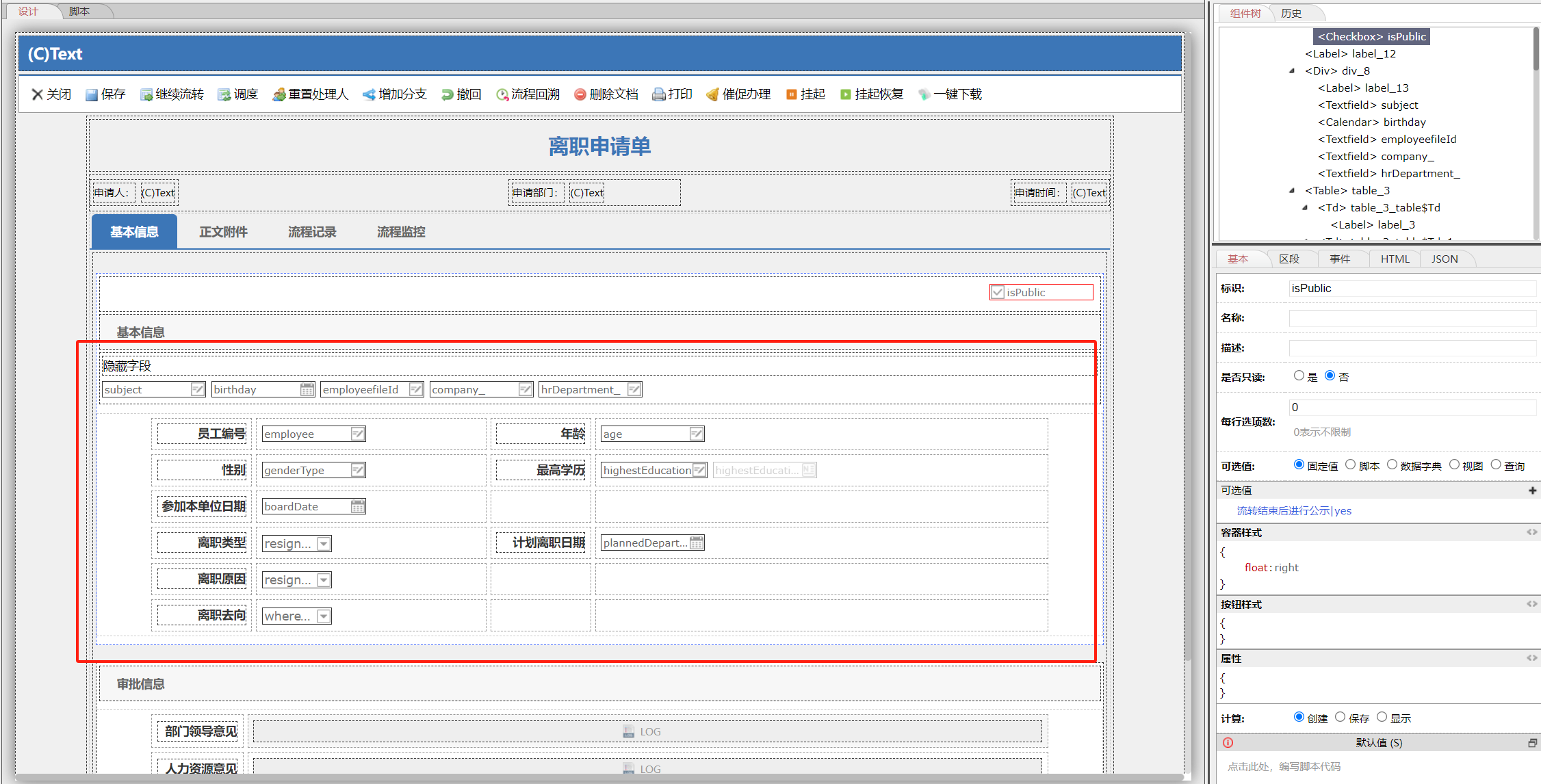1541x784 pixels.
Task: Select 保存 radio under 计算
Action: (x=1340, y=717)
